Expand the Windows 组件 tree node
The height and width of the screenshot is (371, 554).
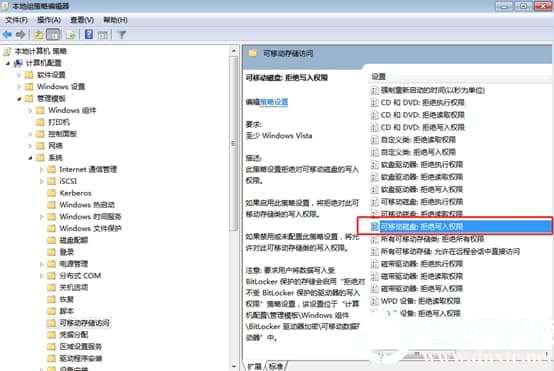point(30,111)
